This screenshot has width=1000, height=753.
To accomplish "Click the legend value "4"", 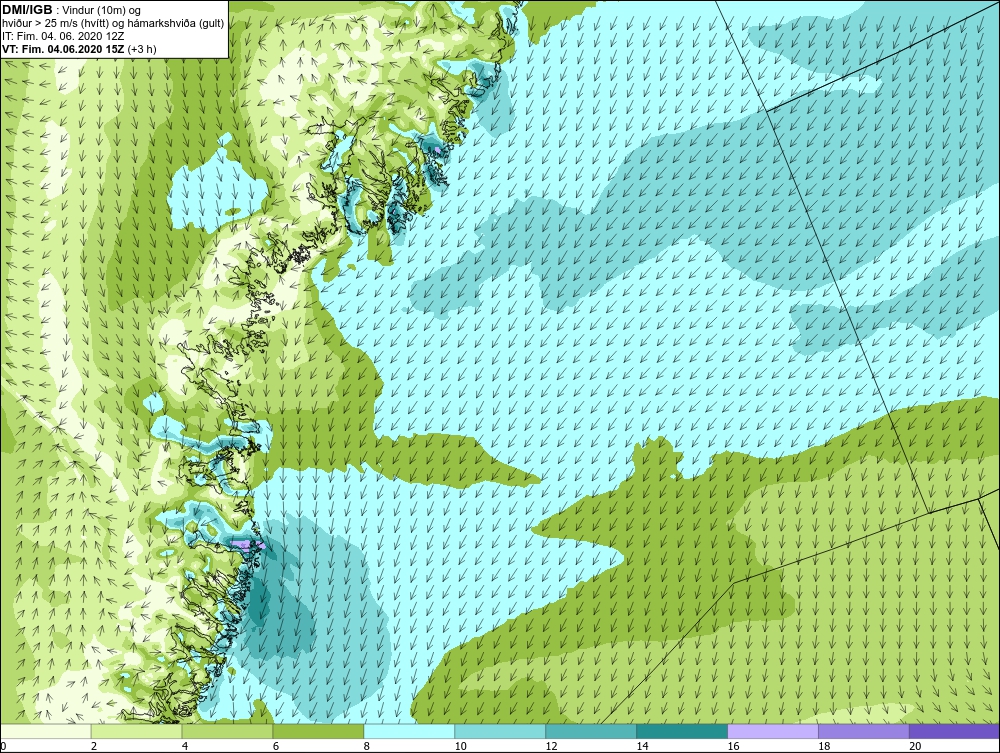I will [x=185, y=746].
